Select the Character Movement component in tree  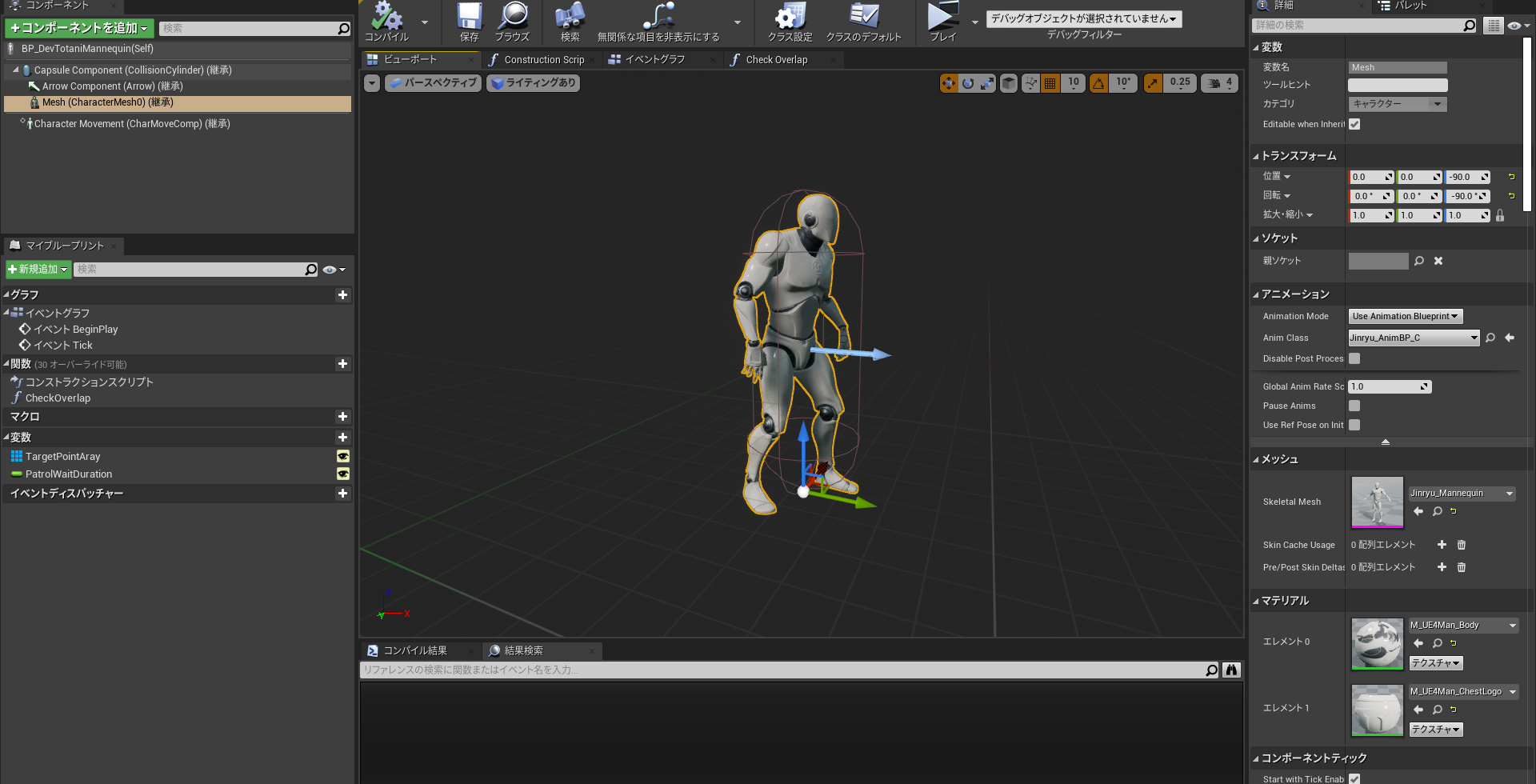coord(131,124)
